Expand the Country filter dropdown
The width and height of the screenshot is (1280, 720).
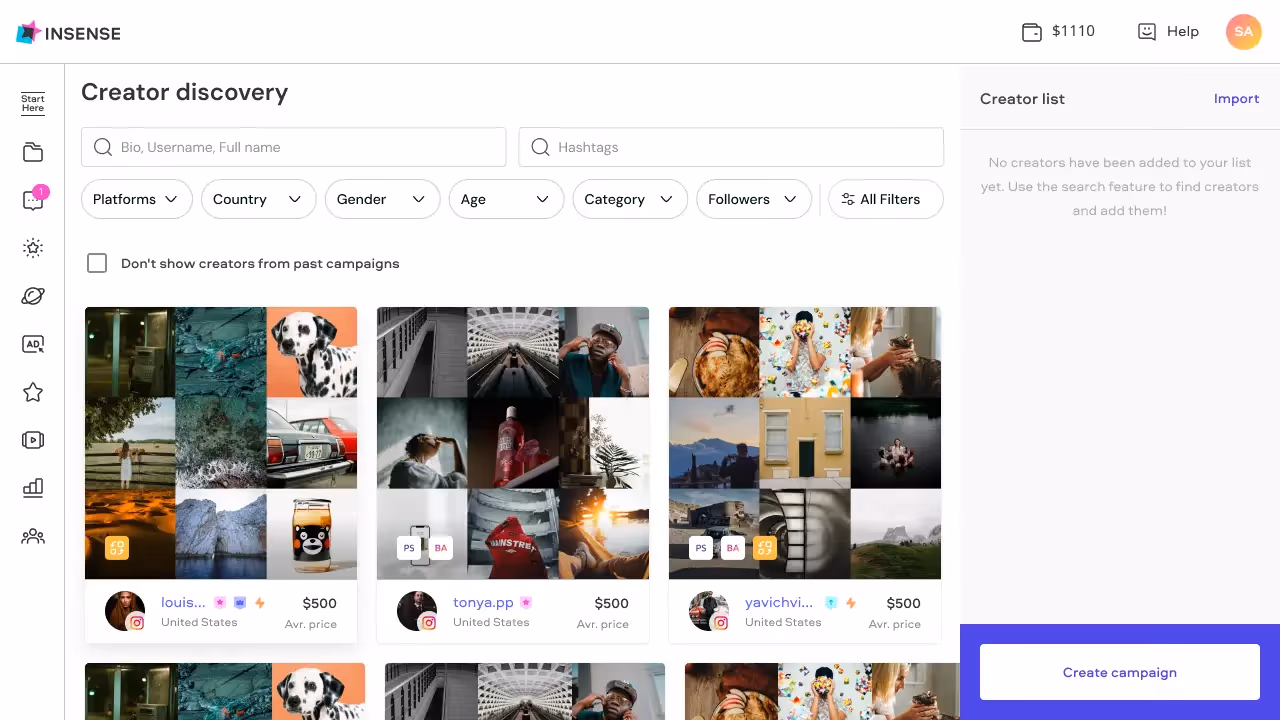(x=258, y=199)
